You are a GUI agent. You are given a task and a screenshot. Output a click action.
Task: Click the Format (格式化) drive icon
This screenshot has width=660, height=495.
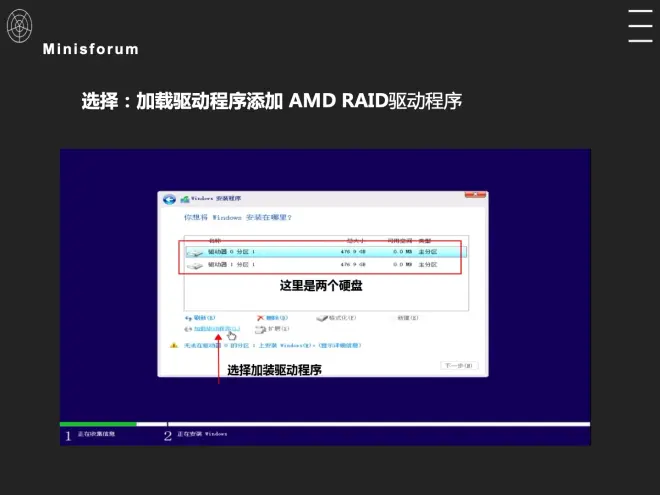point(322,318)
